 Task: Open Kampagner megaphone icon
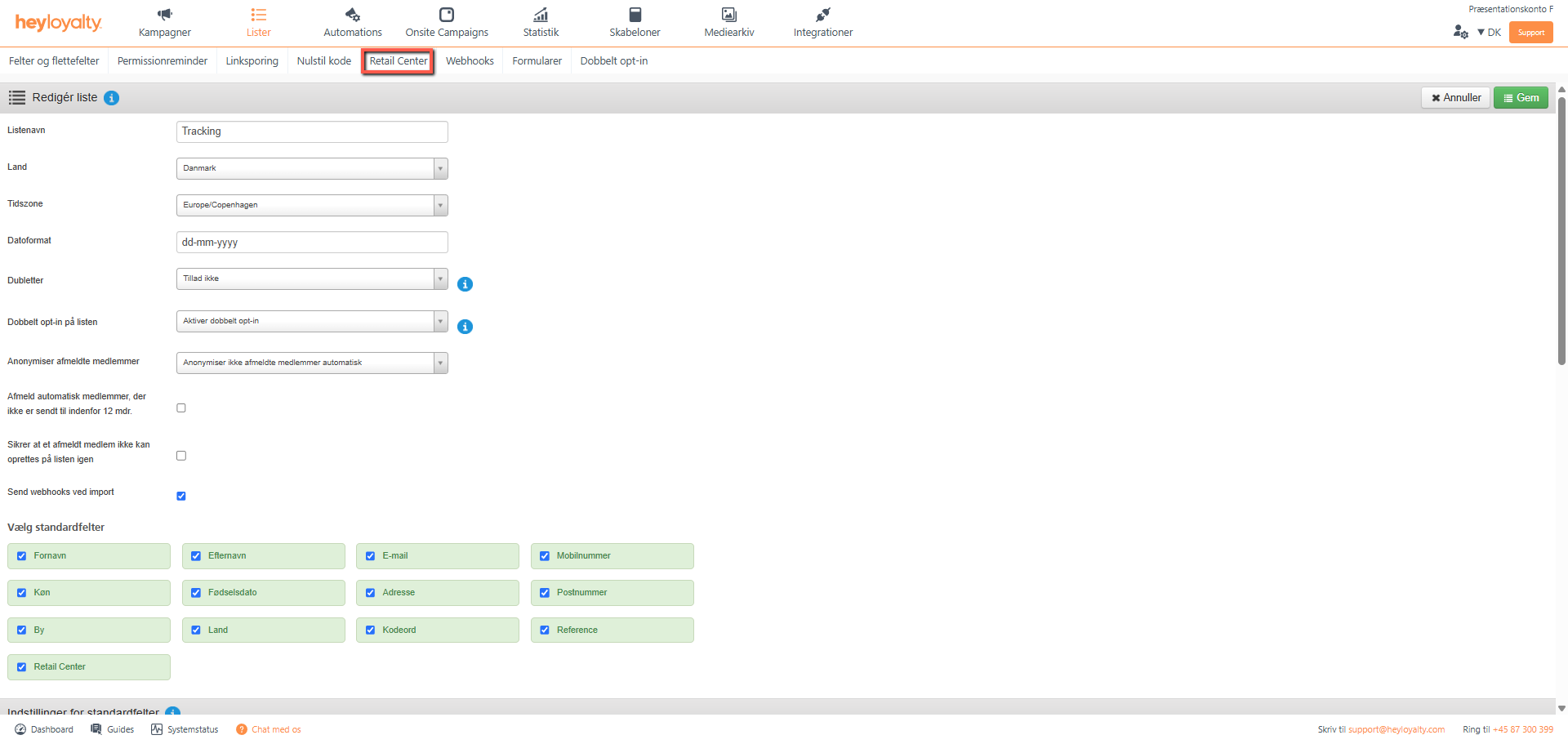pos(165,15)
